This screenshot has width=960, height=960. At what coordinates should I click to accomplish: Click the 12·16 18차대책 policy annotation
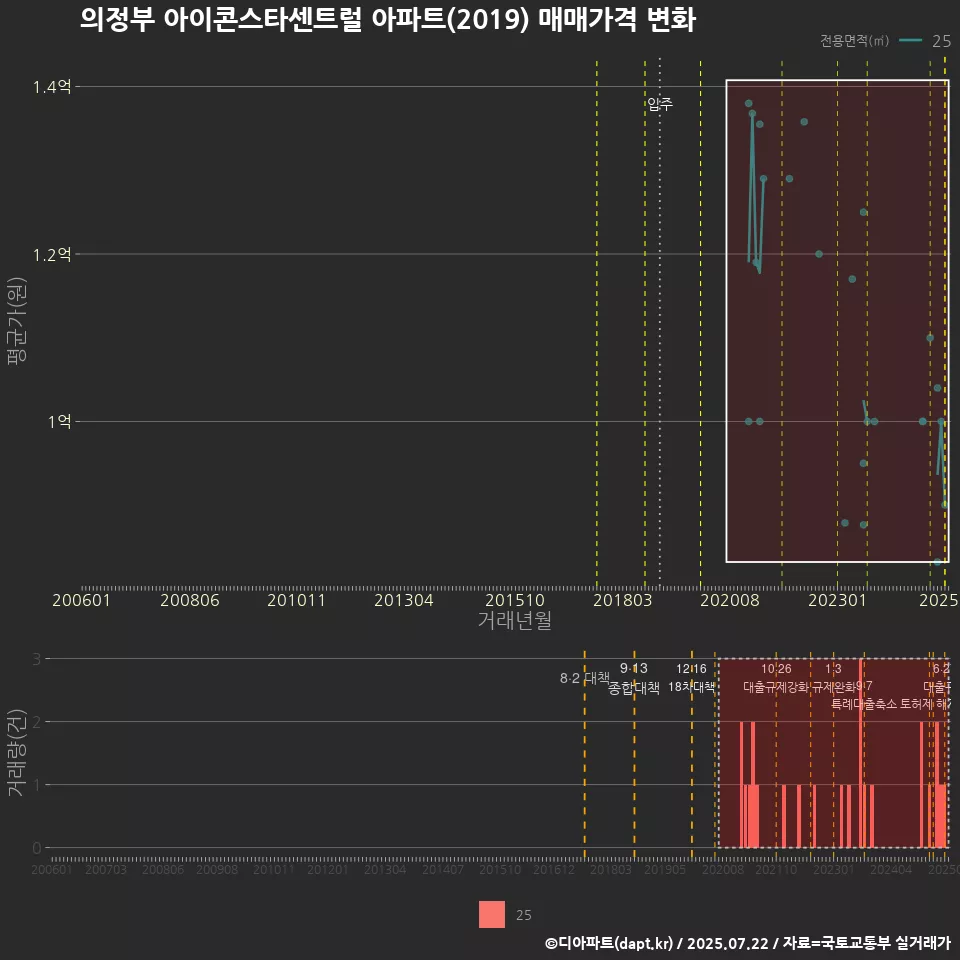click(x=691, y=678)
